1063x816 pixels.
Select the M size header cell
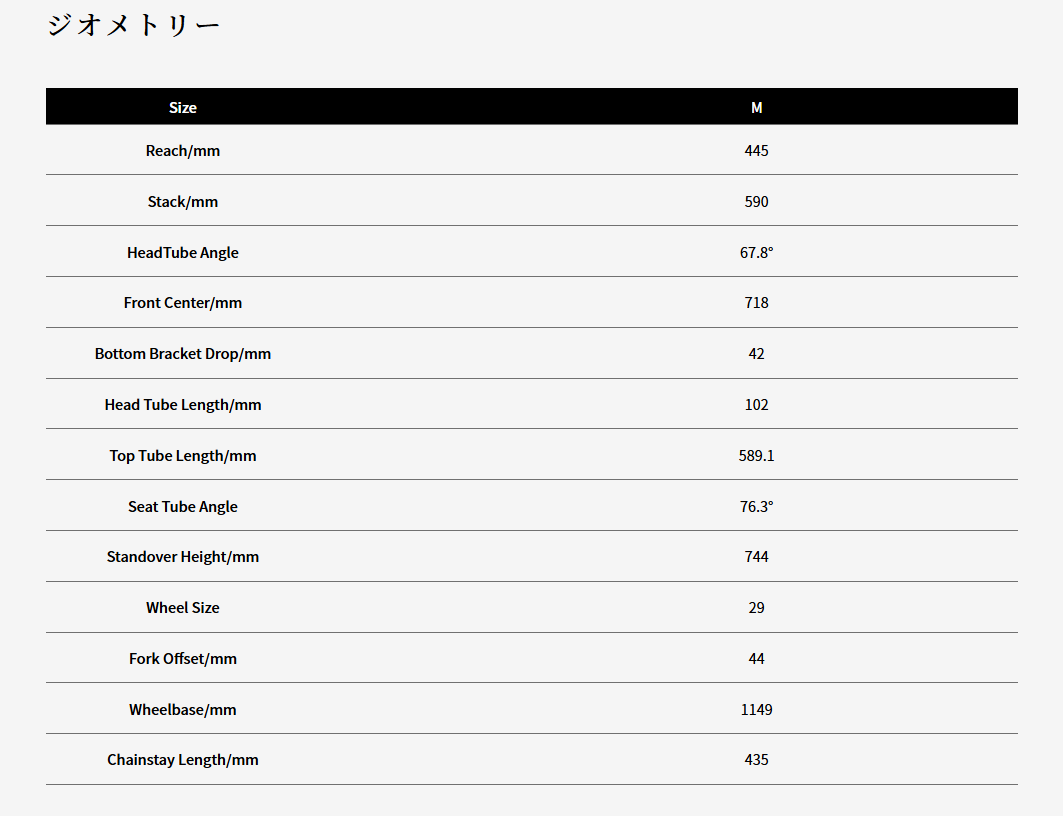click(x=757, y=108)
